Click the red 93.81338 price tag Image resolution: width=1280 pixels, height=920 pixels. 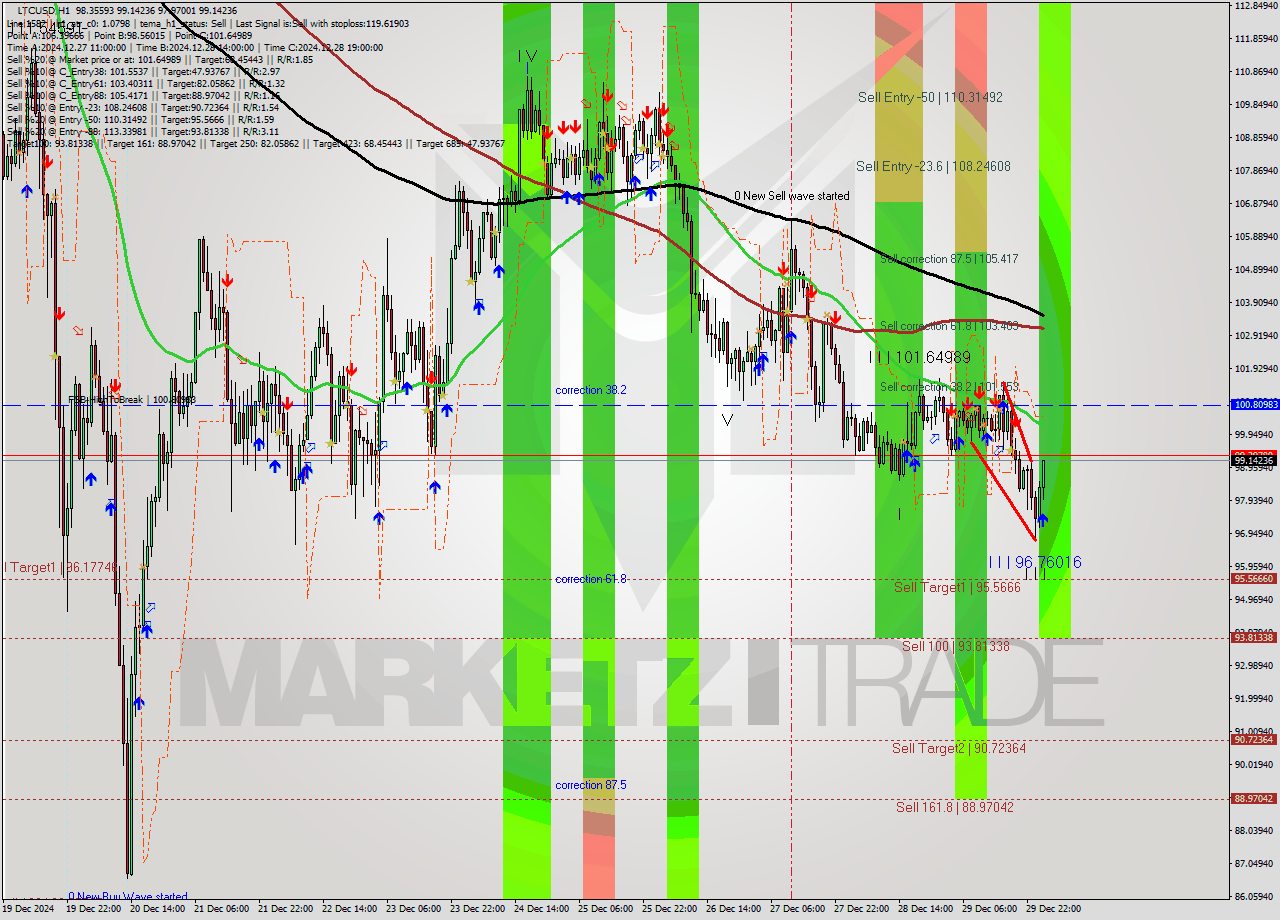coord(1254,638)
